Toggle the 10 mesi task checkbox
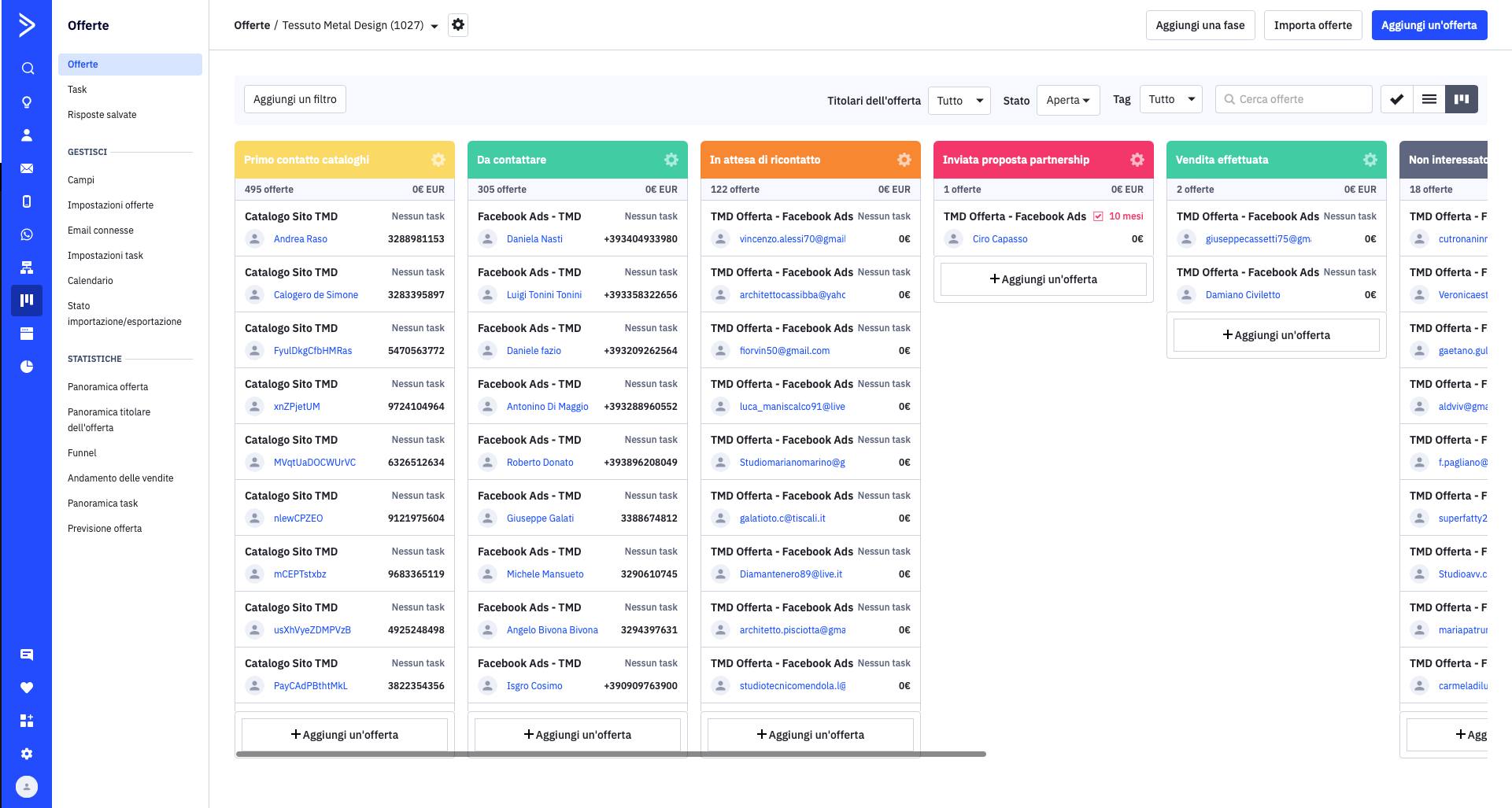The image size is (1512, 808). coord(1098,216)
